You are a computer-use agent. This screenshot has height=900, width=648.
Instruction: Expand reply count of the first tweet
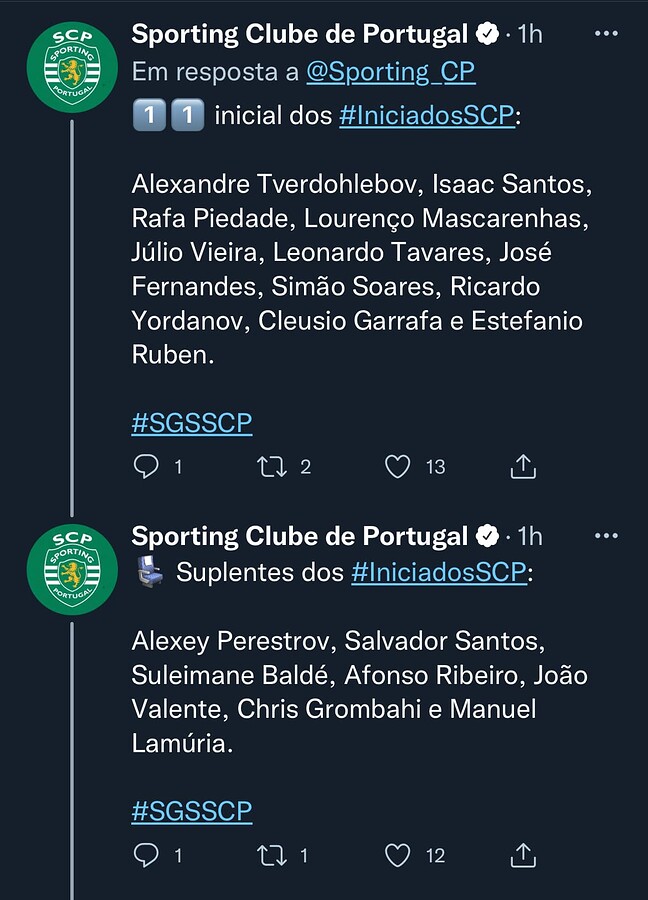click(x=178, y=466)
